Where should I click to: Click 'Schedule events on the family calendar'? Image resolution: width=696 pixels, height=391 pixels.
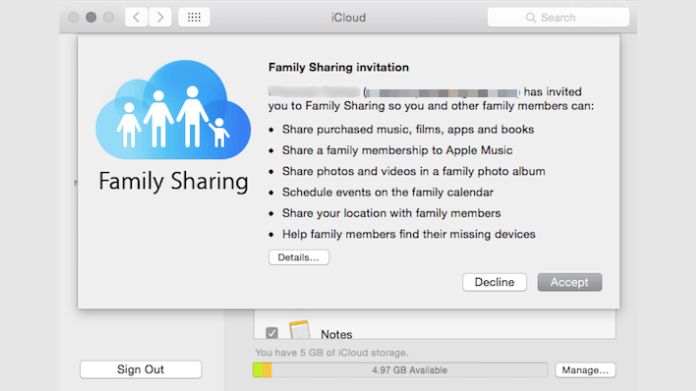[x=388, y=192]
